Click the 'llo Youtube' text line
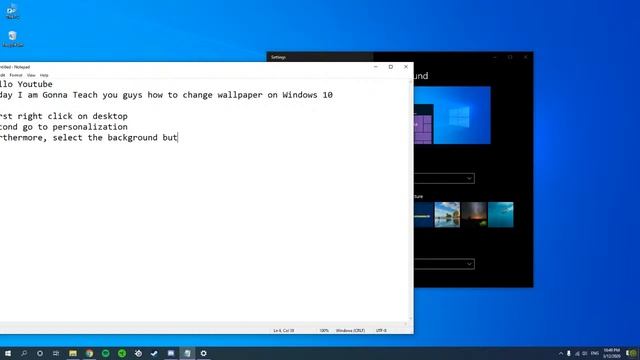The height and width of the screenshot is (360, 640). pos(26,84)
